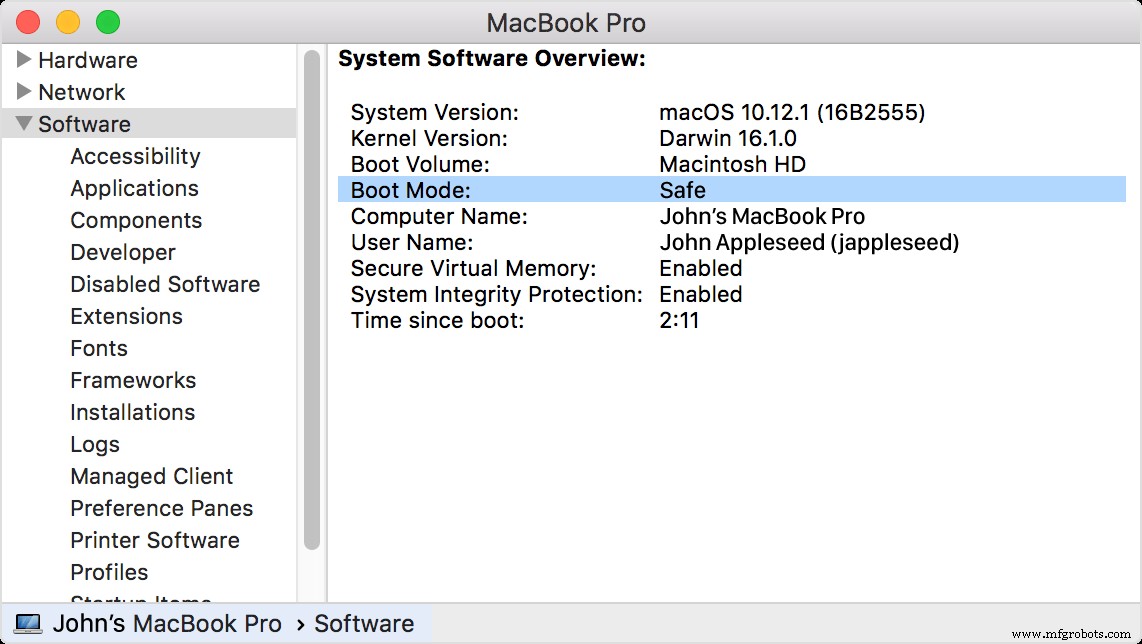Select the Applications item in the sidebar

pos(134,188)
